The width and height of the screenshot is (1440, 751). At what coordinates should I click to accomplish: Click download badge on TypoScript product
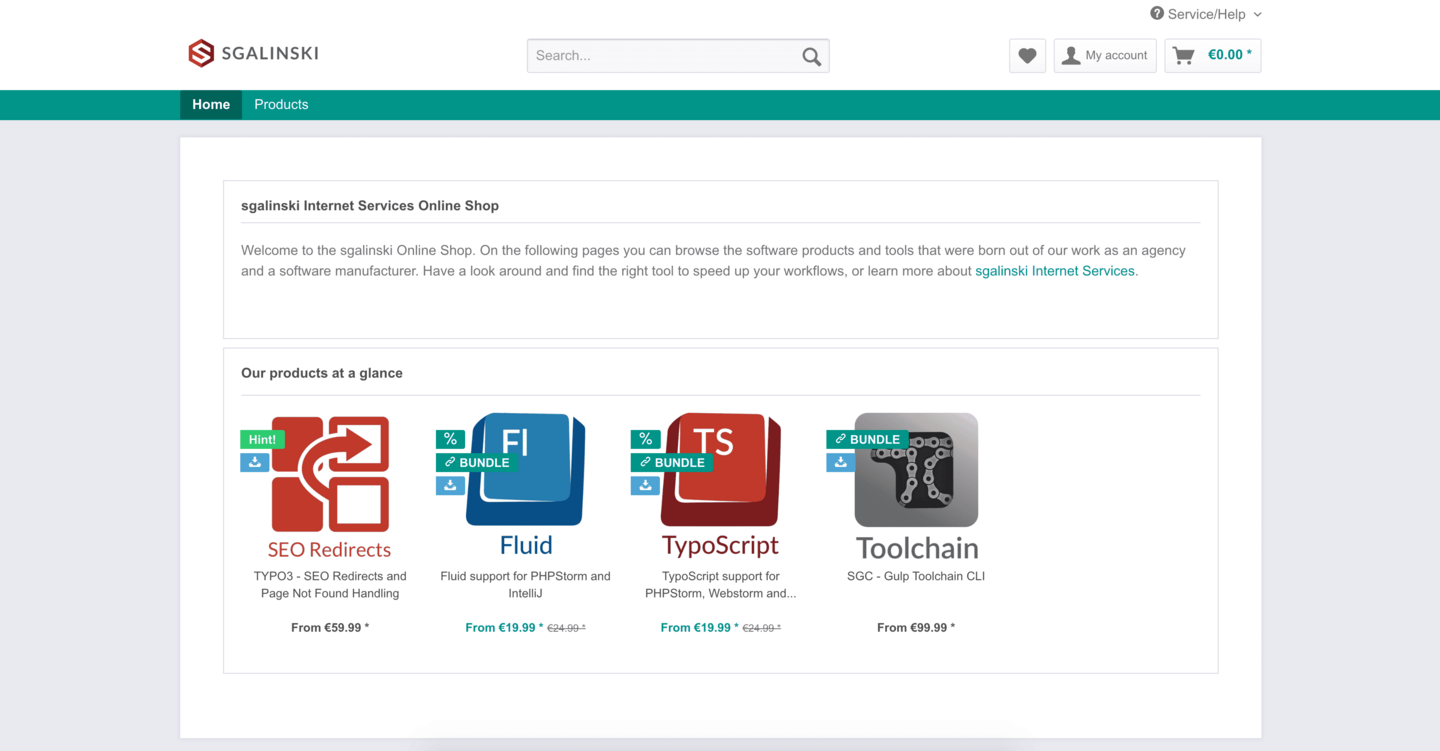pyautogui.click(x=645, y=485)
